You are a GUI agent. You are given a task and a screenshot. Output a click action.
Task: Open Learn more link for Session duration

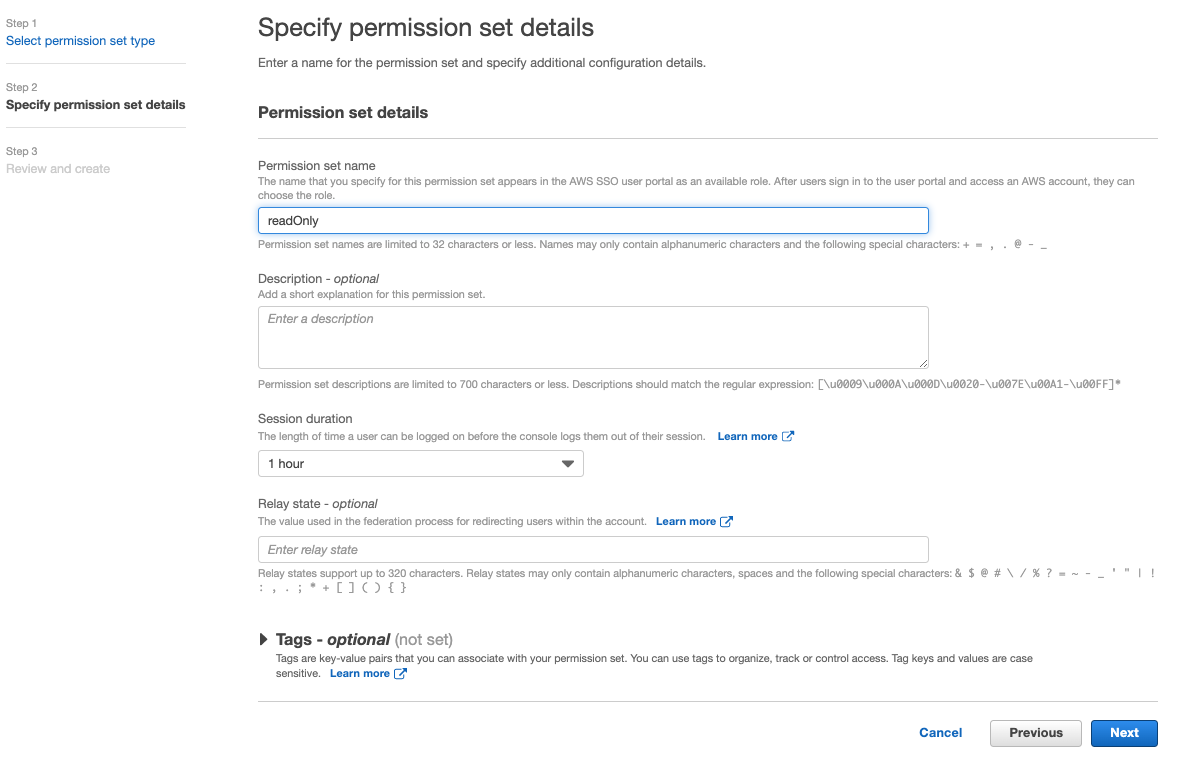747,436
